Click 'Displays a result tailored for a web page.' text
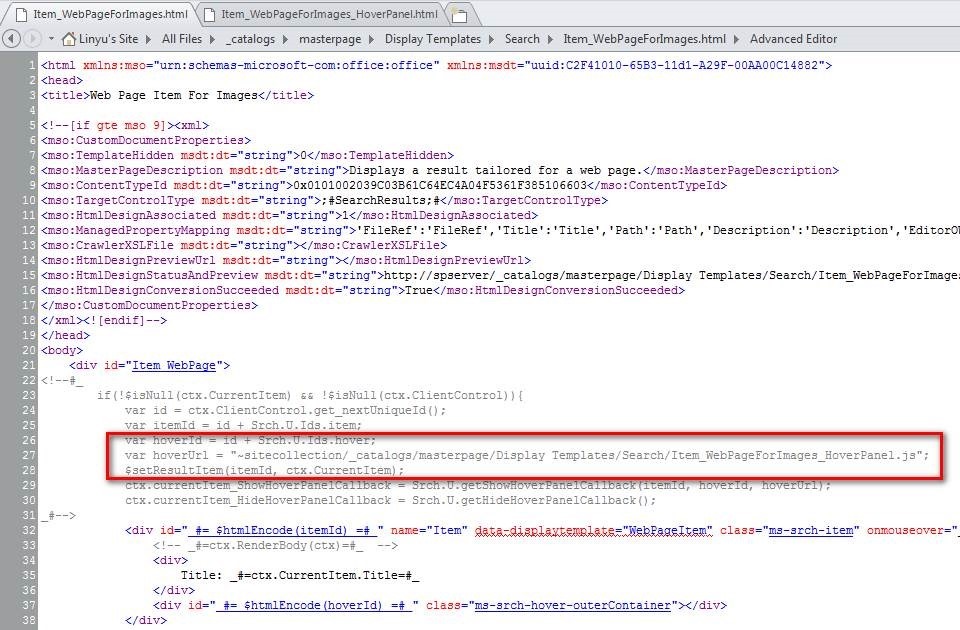This screenshot has height=630, width=960. tap(495, 170)
